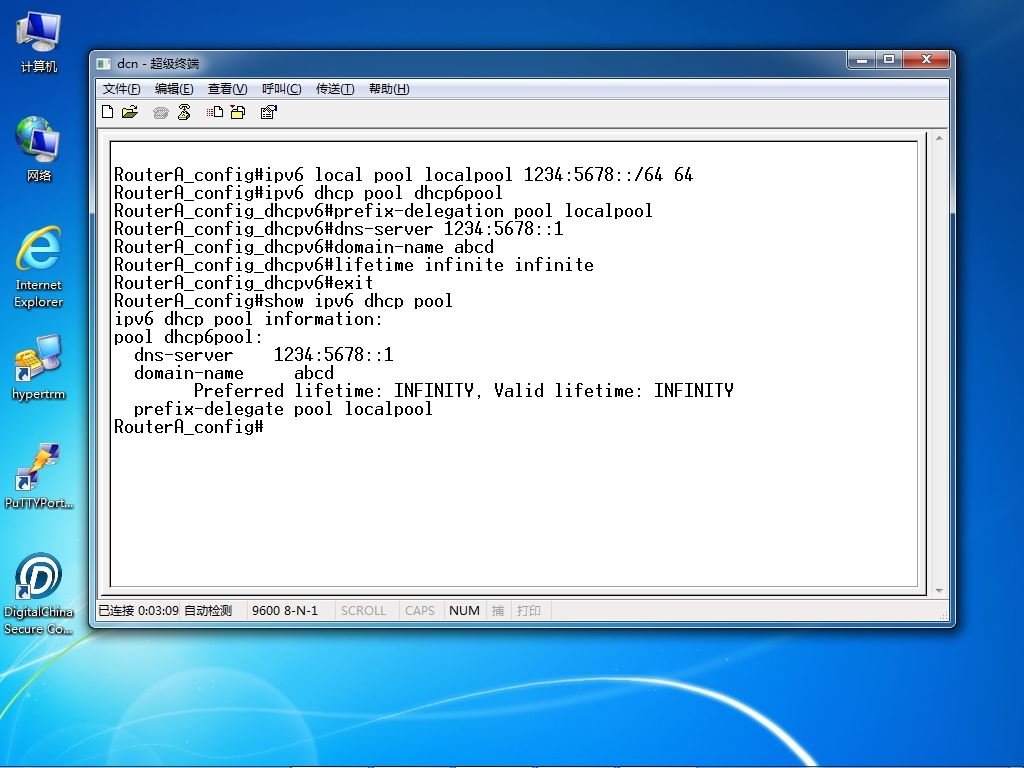Open the 编辑(E) menu
Image resolution: width=1024 pixels, height=768 pixels.
pos(174,89)
